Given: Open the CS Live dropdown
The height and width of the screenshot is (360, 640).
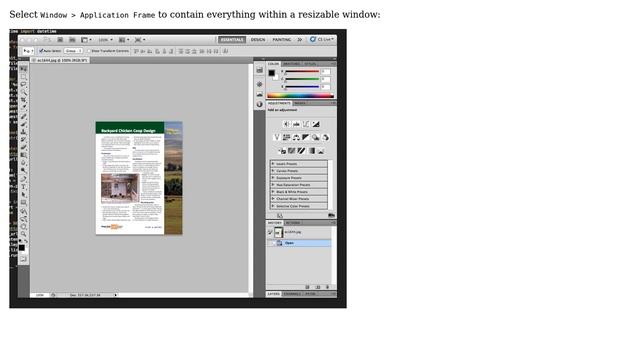Looking at the screenshot, I should coord(322,40).
